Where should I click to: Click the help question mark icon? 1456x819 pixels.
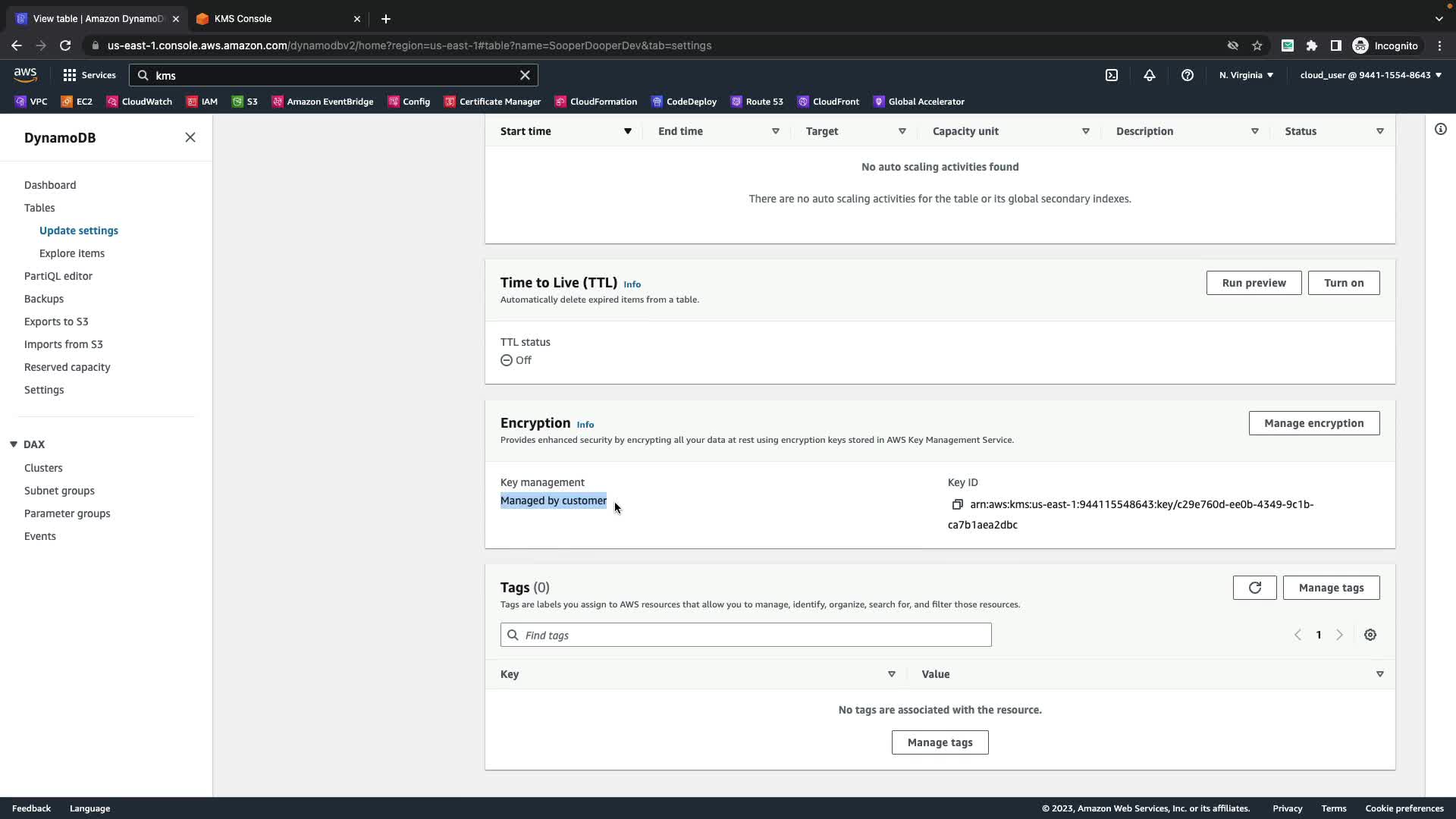(1188, 75)
